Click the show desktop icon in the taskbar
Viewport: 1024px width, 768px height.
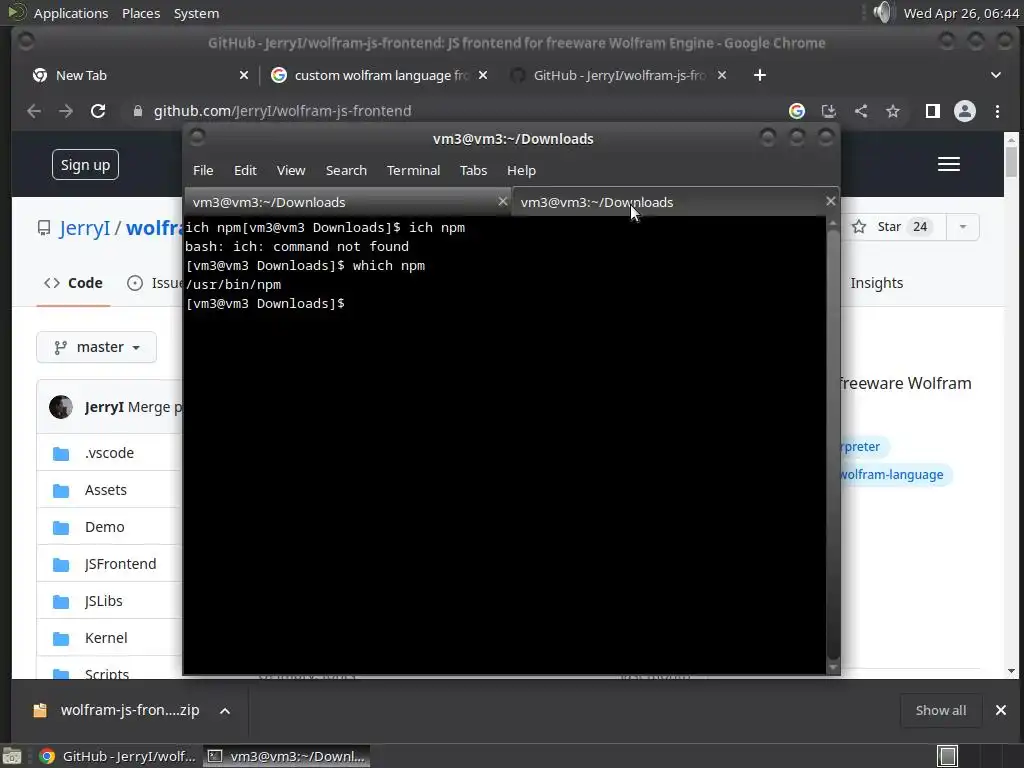tap(12, 756)
